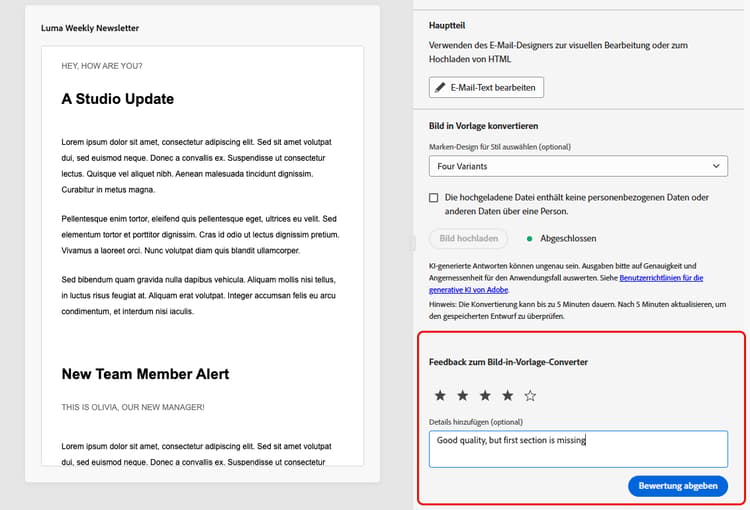Image resolution: width=750 pixels, height=510 pixels.
Task: Click the Hinweis conversion duration note
Action: tap(577, 310)
